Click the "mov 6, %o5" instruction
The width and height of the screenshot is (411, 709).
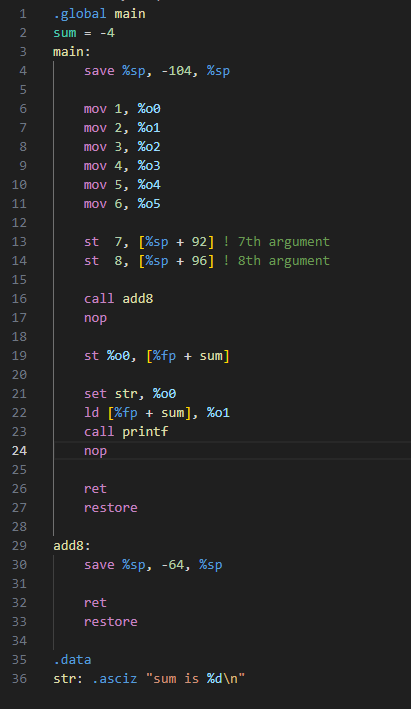click(x=122, y=204)
